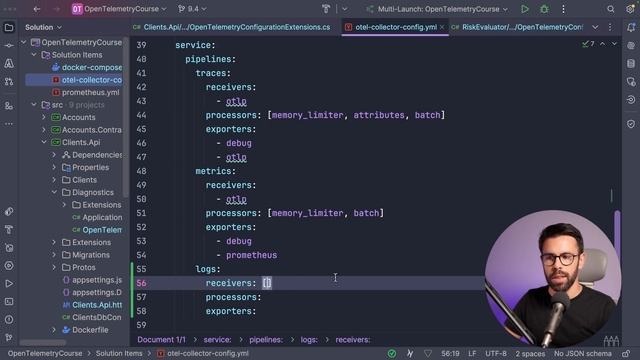The height and width of the screenshot is (360, 640).
Task: Run the Multi-Launch configuration
Action: coord(525,9)
